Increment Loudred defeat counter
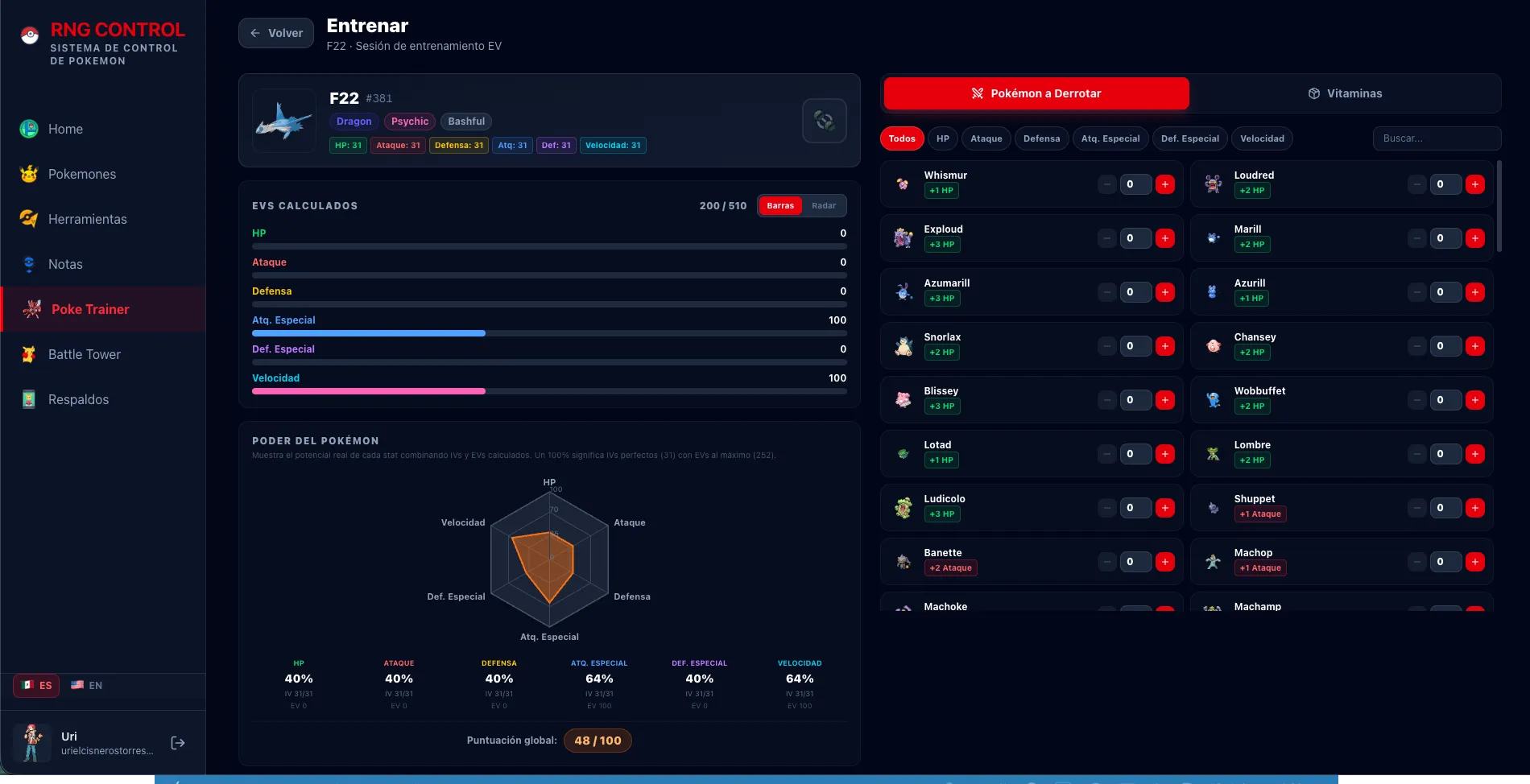Screen dimensions: 1530x784 click(x=1474, y=184)
